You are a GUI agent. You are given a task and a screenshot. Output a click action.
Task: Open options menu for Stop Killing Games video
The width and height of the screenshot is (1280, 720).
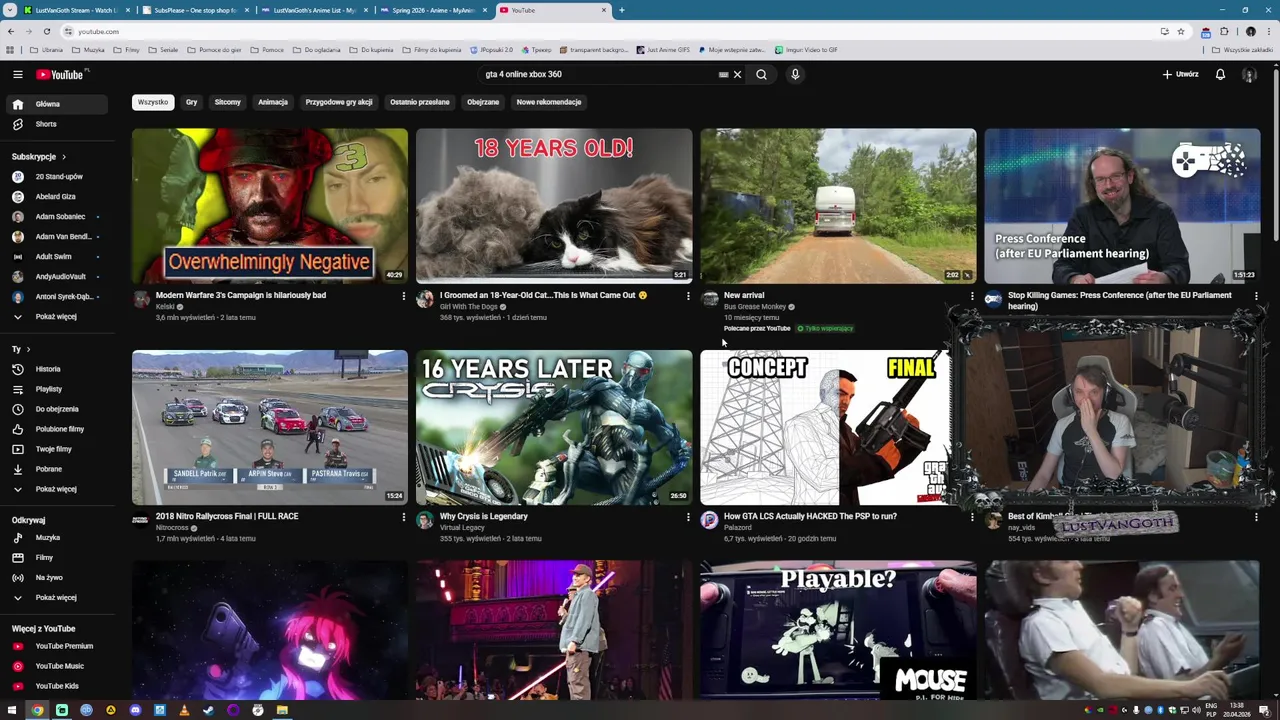[1256, 296]
